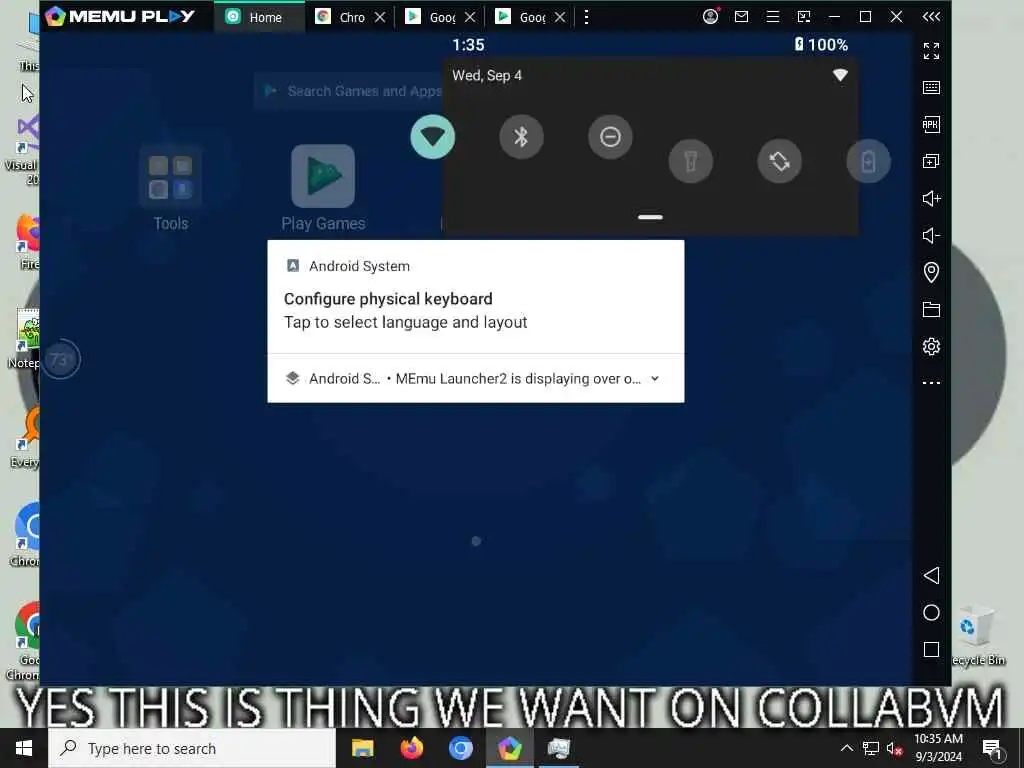Click the install APK sidebar icon
This screenshot has width=1024, height=768.
(931, 124)
